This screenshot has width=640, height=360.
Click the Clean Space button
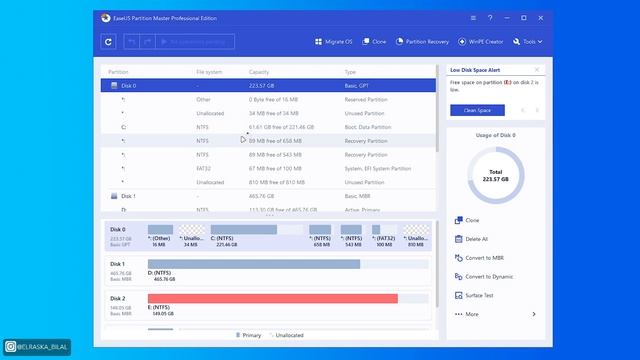tap(477, 110)
